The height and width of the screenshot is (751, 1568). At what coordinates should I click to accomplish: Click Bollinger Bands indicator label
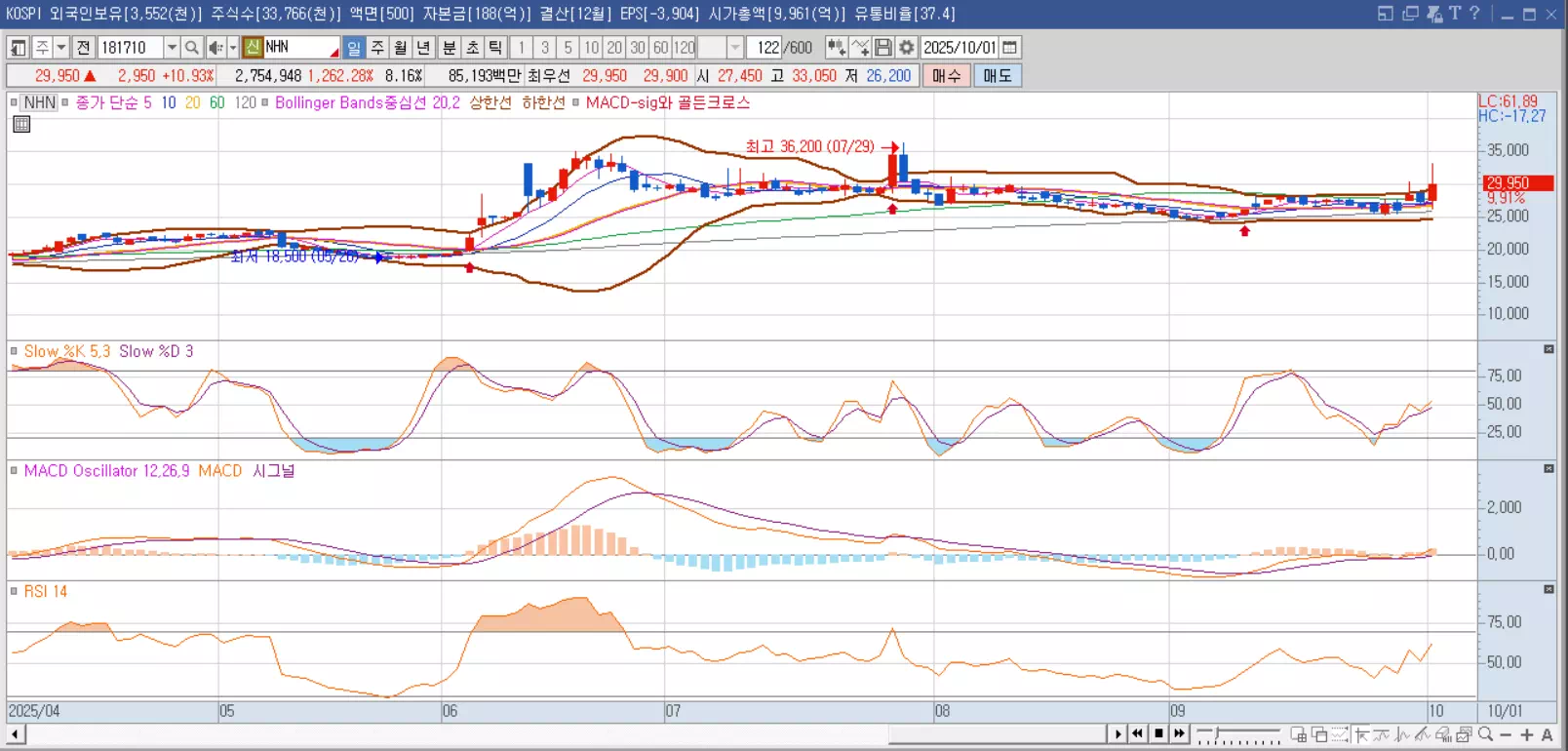(368, 102)
